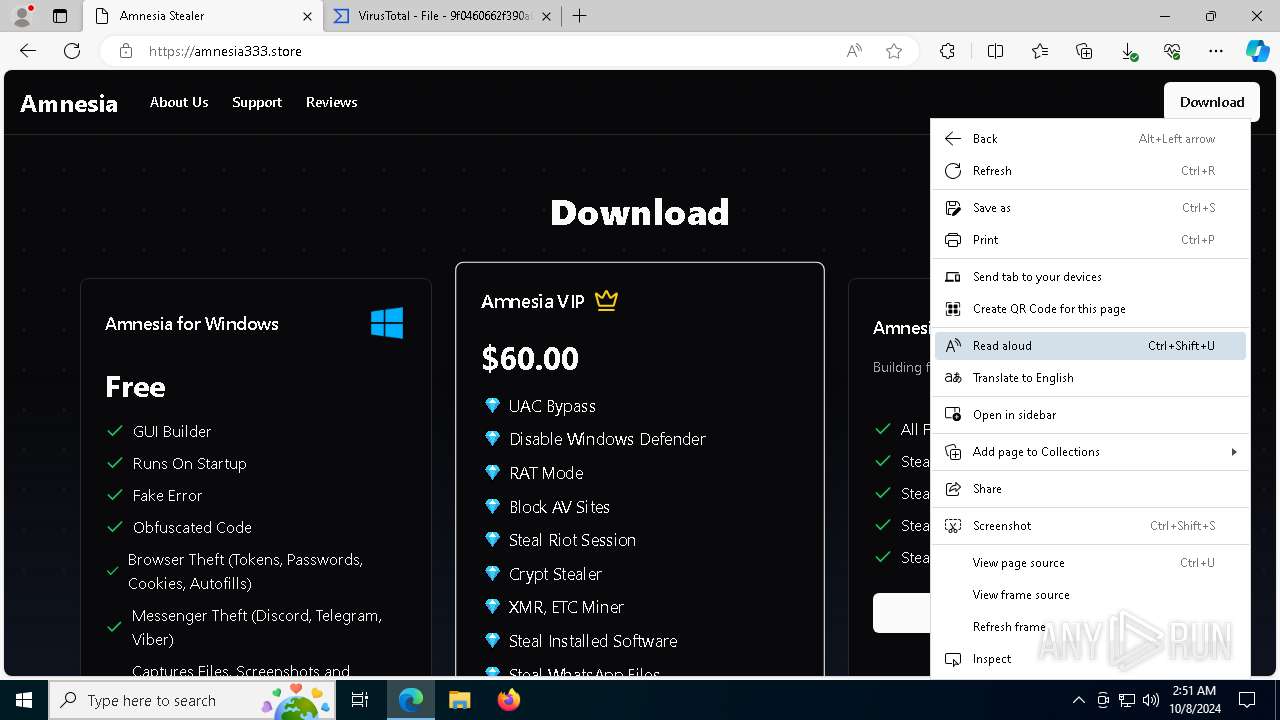Open the tab actions menu icon
1280x720 pixels.
click(60, 16)
